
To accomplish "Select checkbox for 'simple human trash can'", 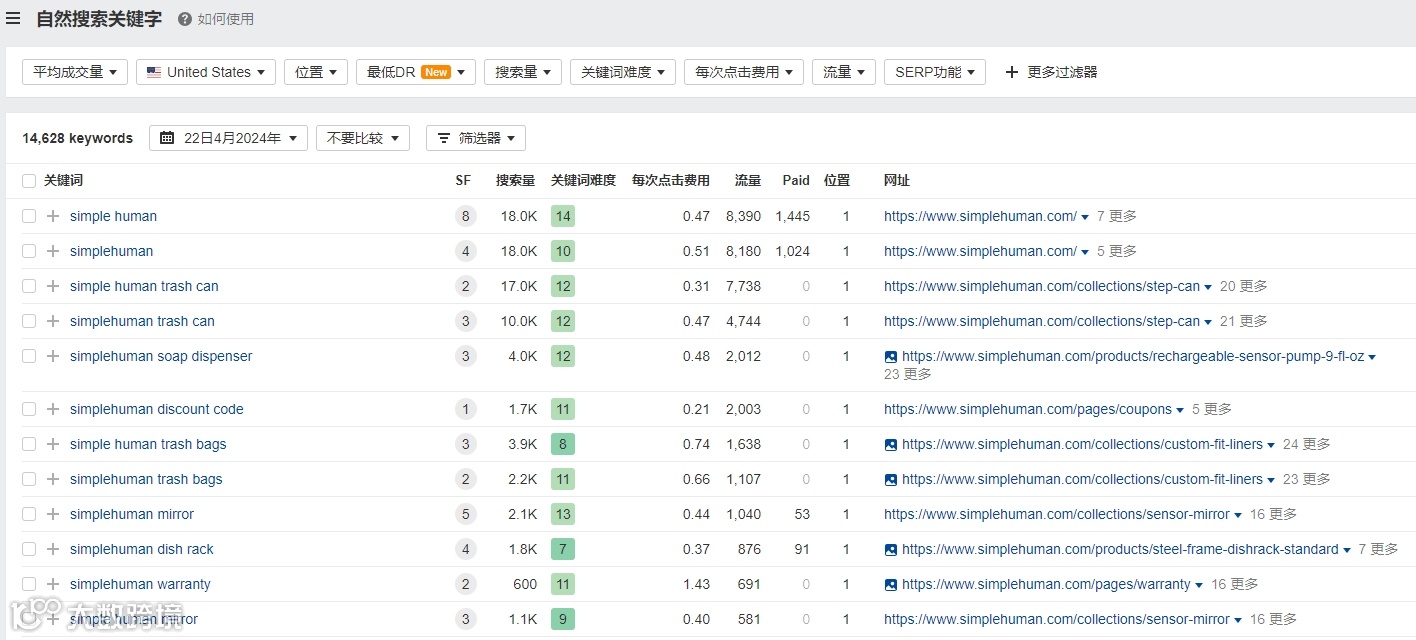I will click(29, 286).
